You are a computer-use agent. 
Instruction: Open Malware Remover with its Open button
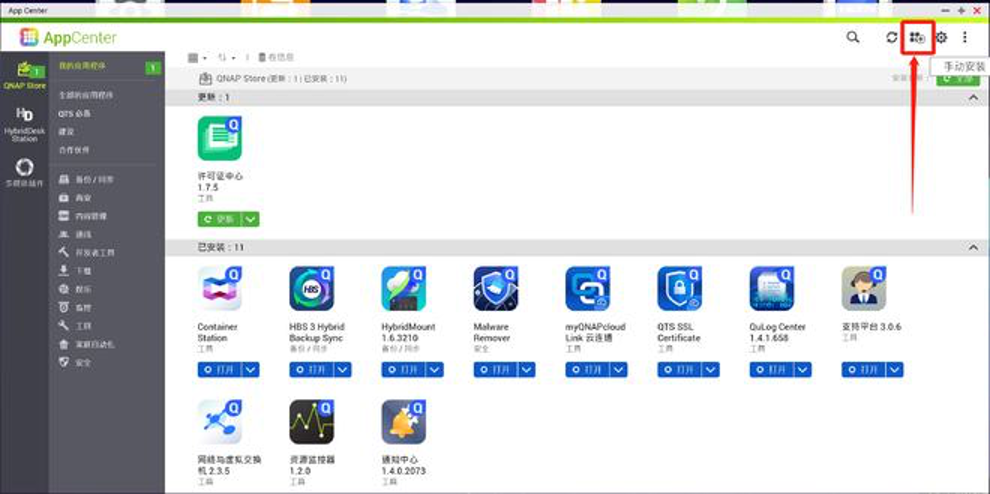coord(496,370)
